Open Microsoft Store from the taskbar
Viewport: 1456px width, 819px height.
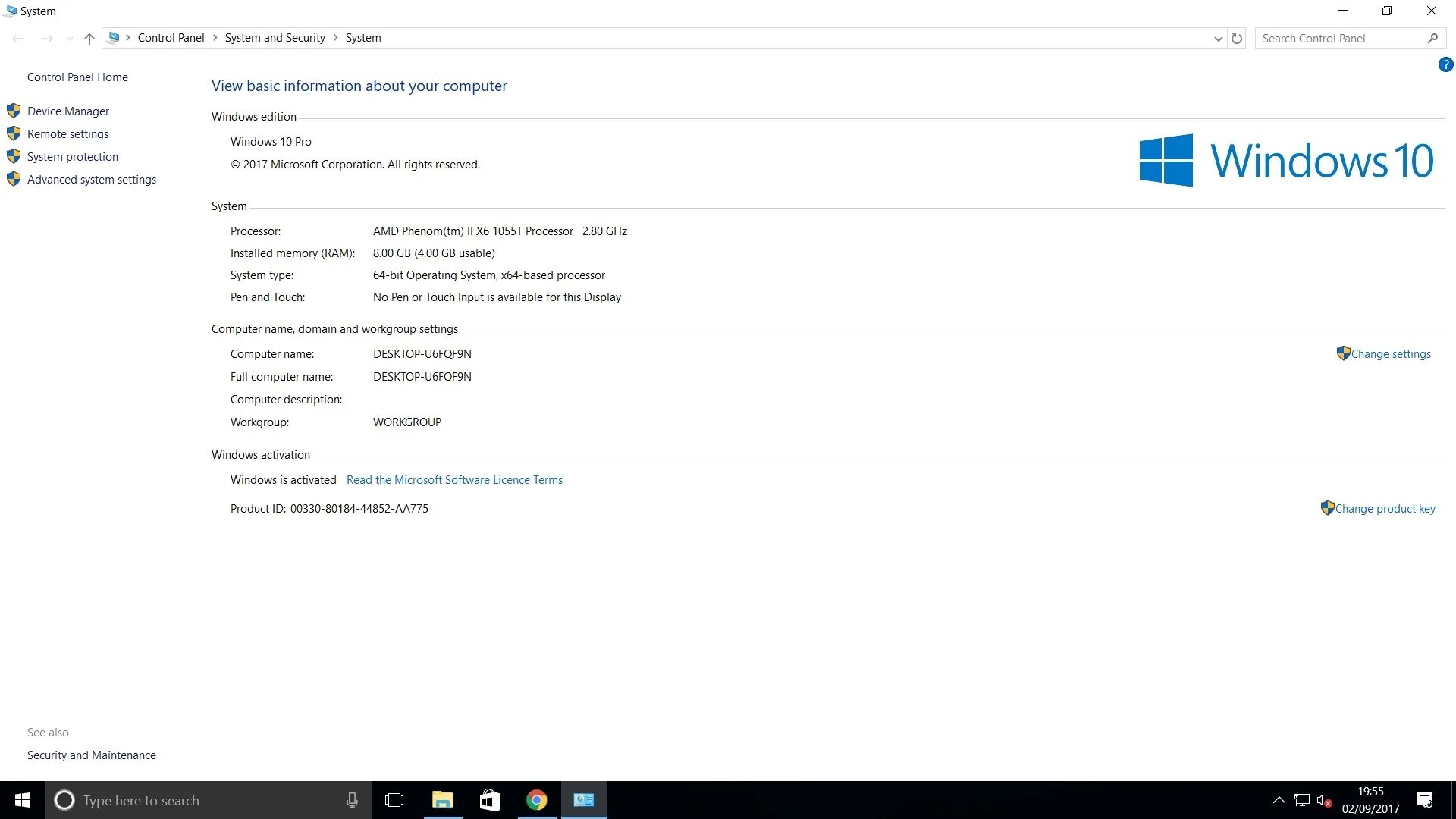[x=489, y=800]
